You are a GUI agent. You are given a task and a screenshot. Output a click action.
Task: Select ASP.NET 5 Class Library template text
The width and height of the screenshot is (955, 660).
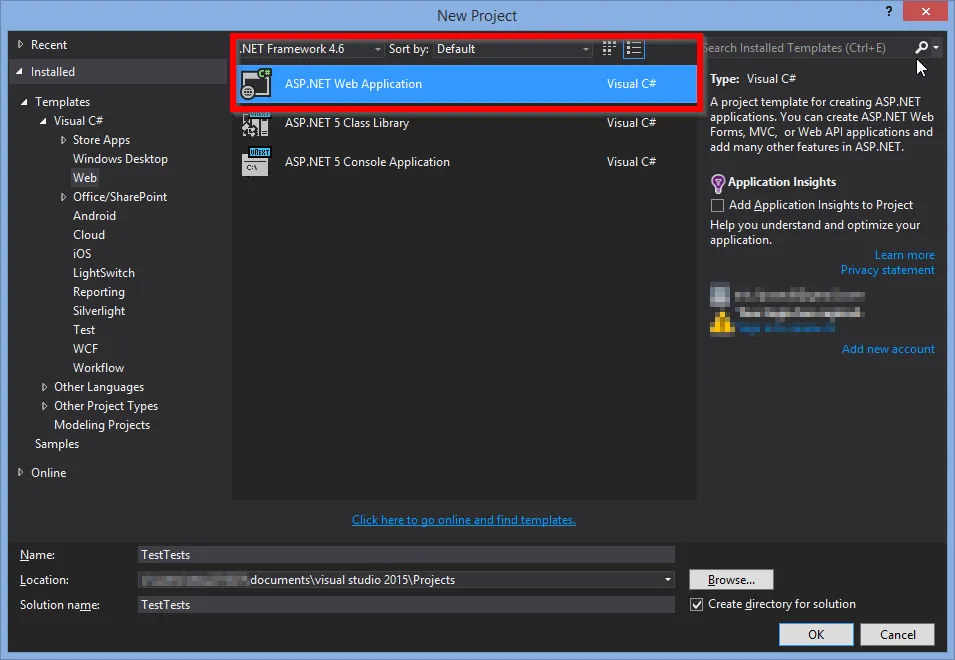tap(347, 123)
